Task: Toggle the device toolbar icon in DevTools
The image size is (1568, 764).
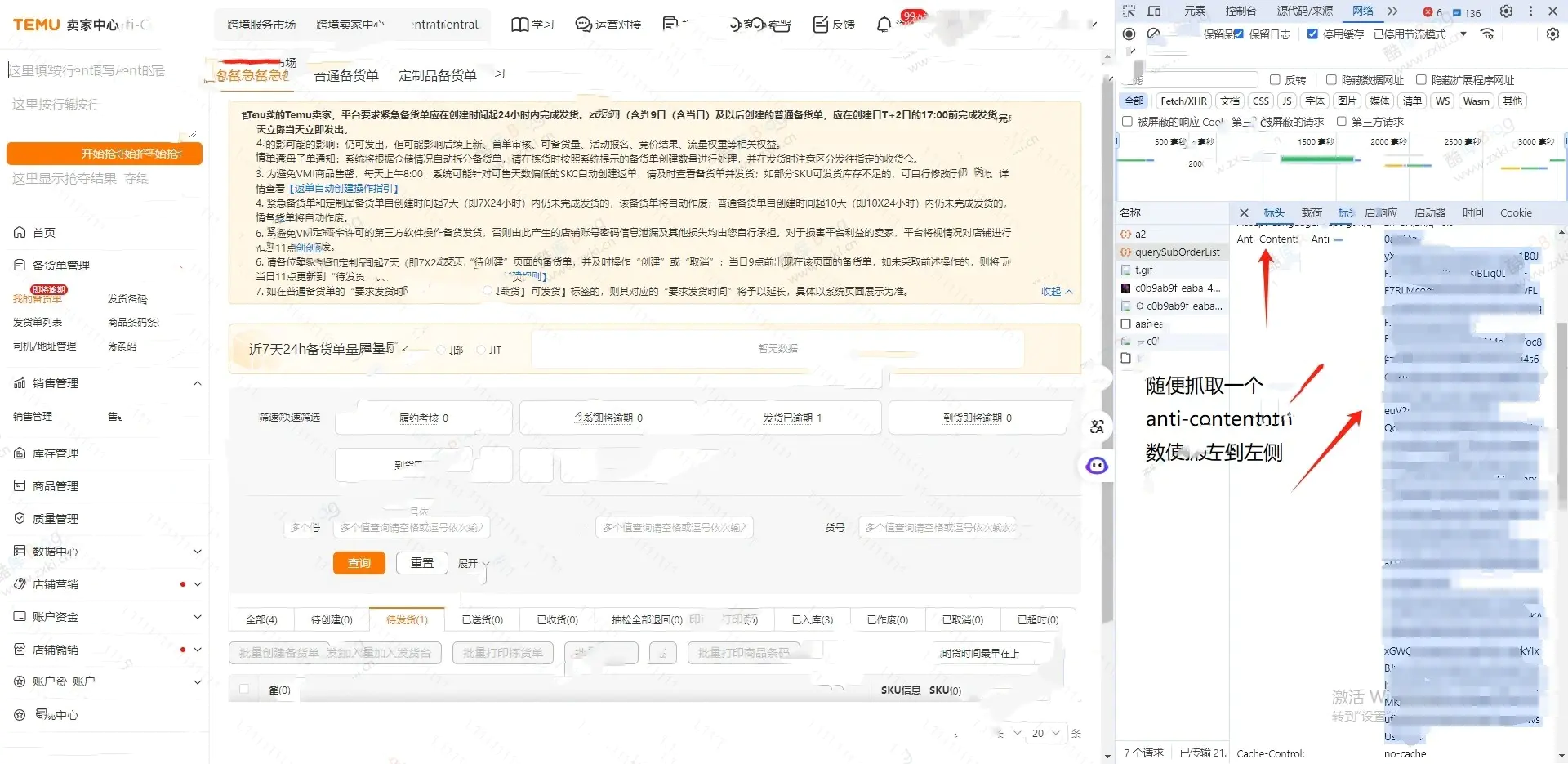Action: click(1154, 11)
